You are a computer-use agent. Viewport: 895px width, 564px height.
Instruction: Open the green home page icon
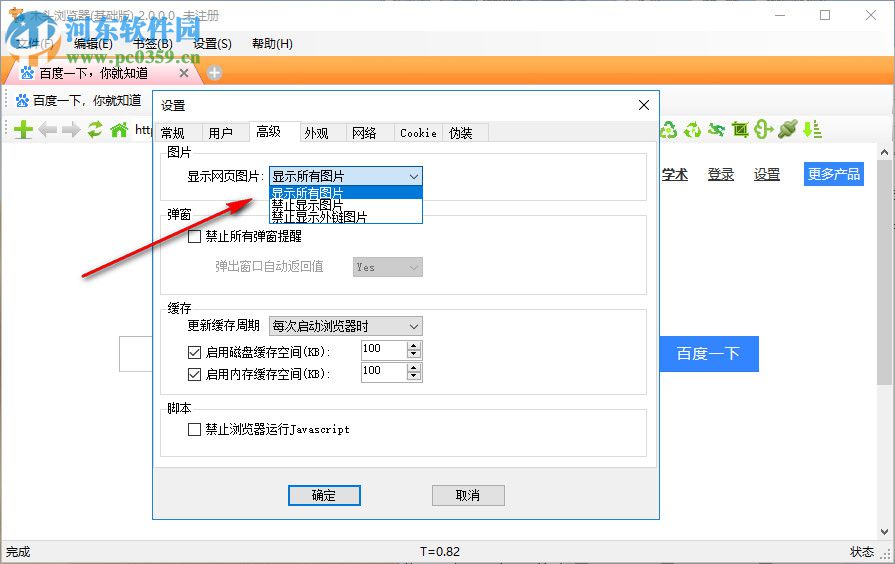(x=119, y=130)
